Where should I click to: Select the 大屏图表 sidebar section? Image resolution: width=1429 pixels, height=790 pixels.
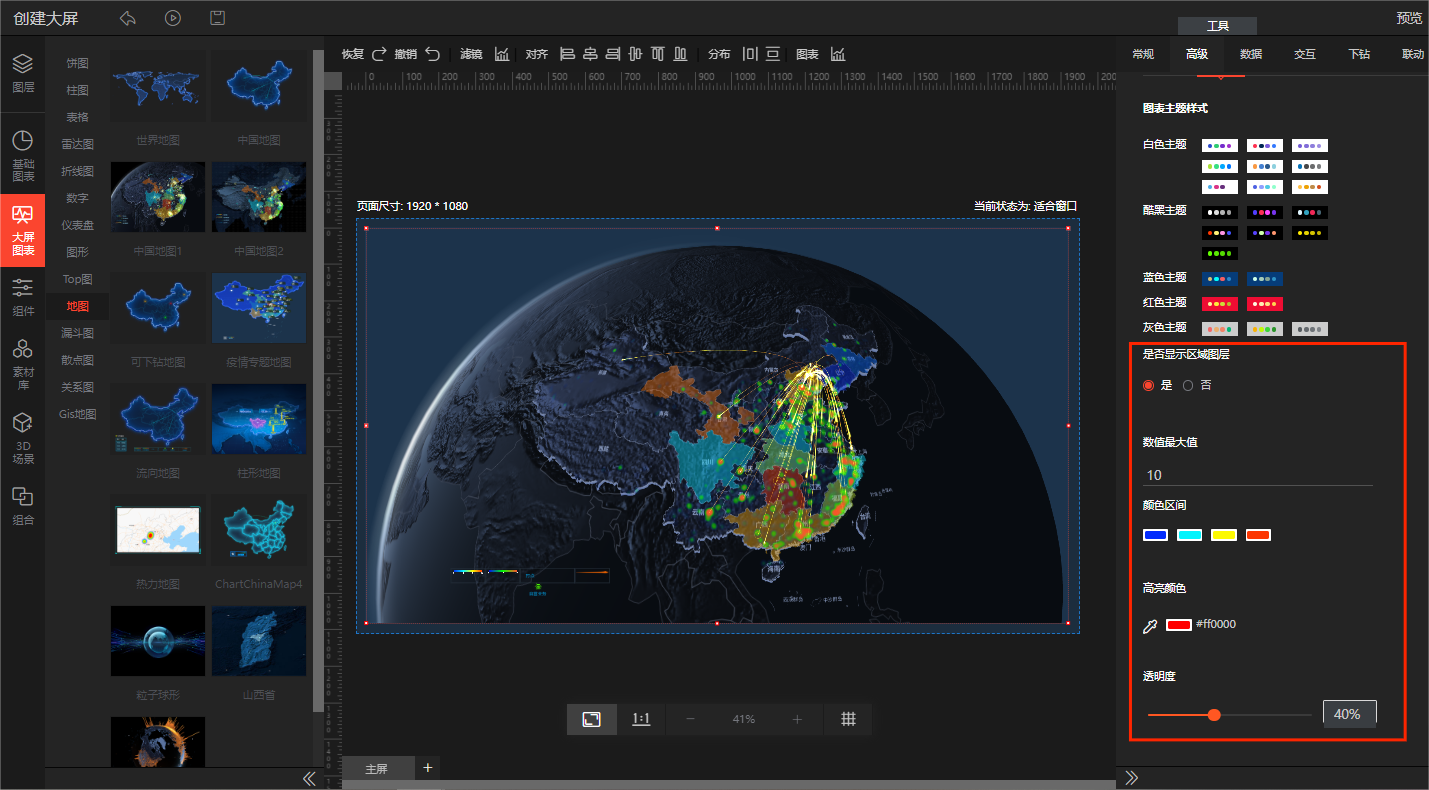coord(22,230)
